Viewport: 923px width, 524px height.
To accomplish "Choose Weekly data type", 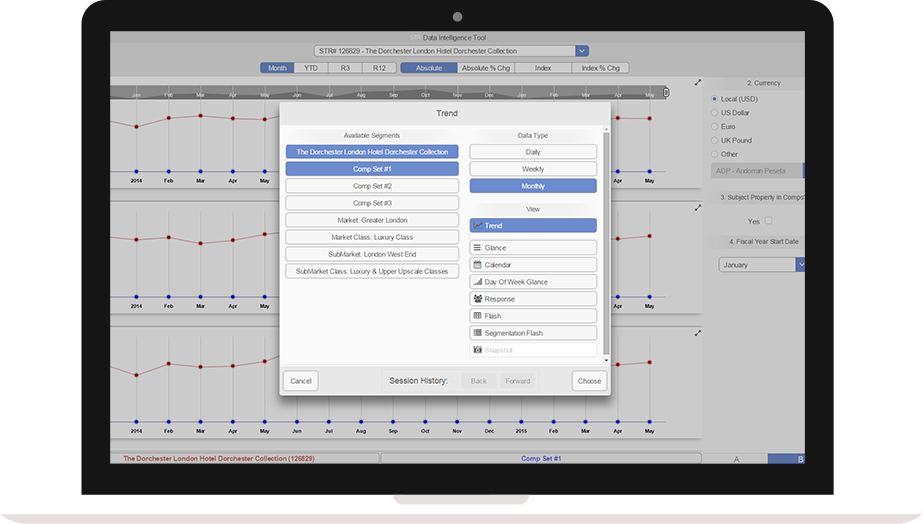I will click(x=533, y=169).
